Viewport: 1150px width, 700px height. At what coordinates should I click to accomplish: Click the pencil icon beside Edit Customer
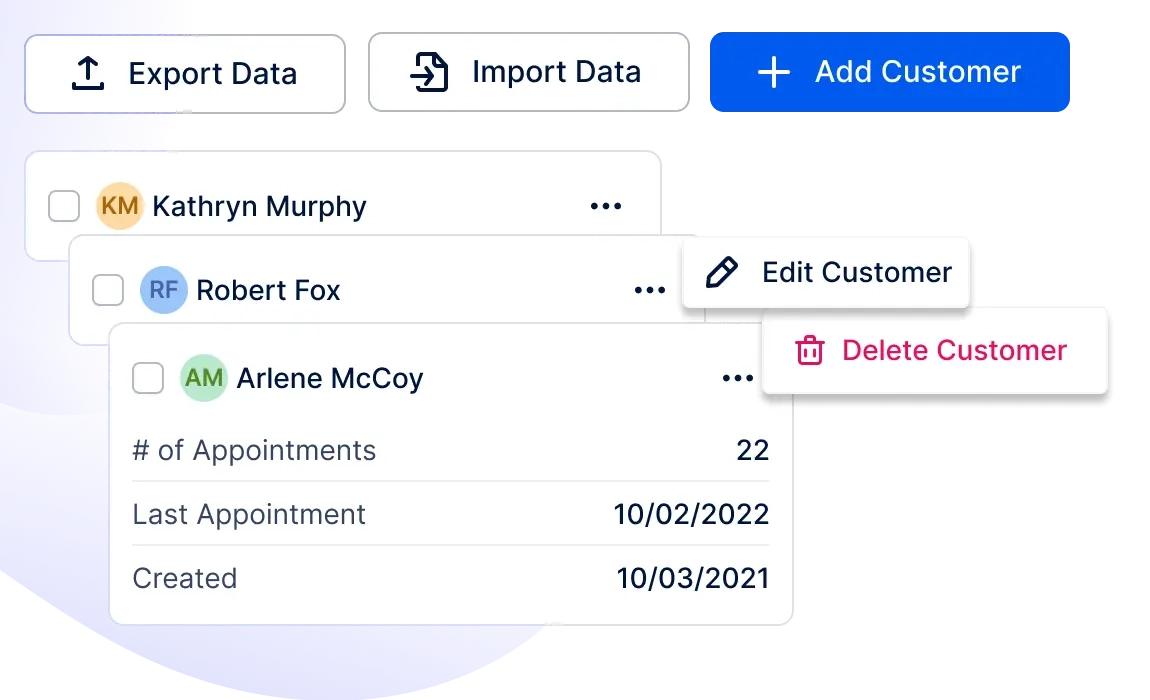(722, 272)
